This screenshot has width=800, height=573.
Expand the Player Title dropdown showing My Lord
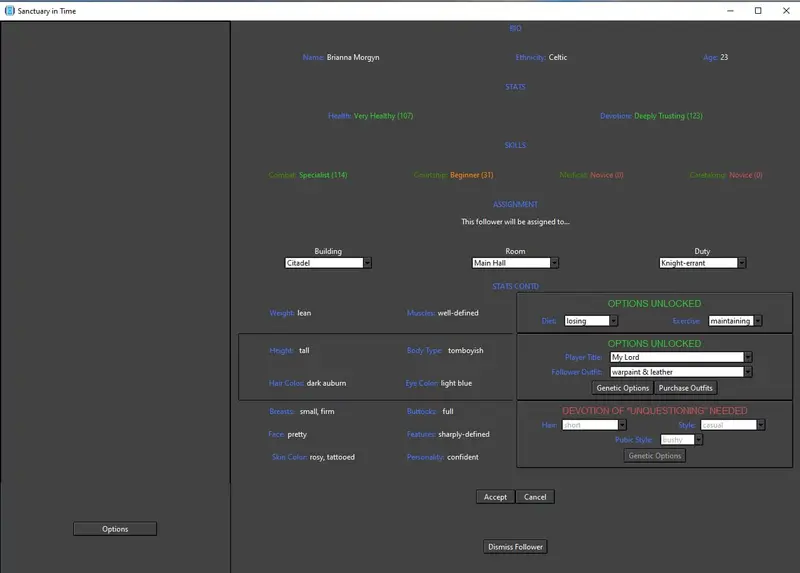click(681, 357)
